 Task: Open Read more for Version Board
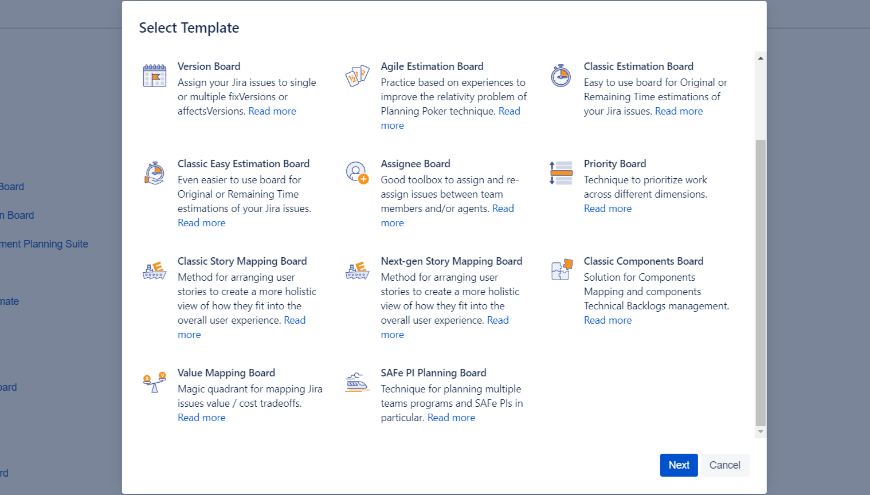[272, 111]
